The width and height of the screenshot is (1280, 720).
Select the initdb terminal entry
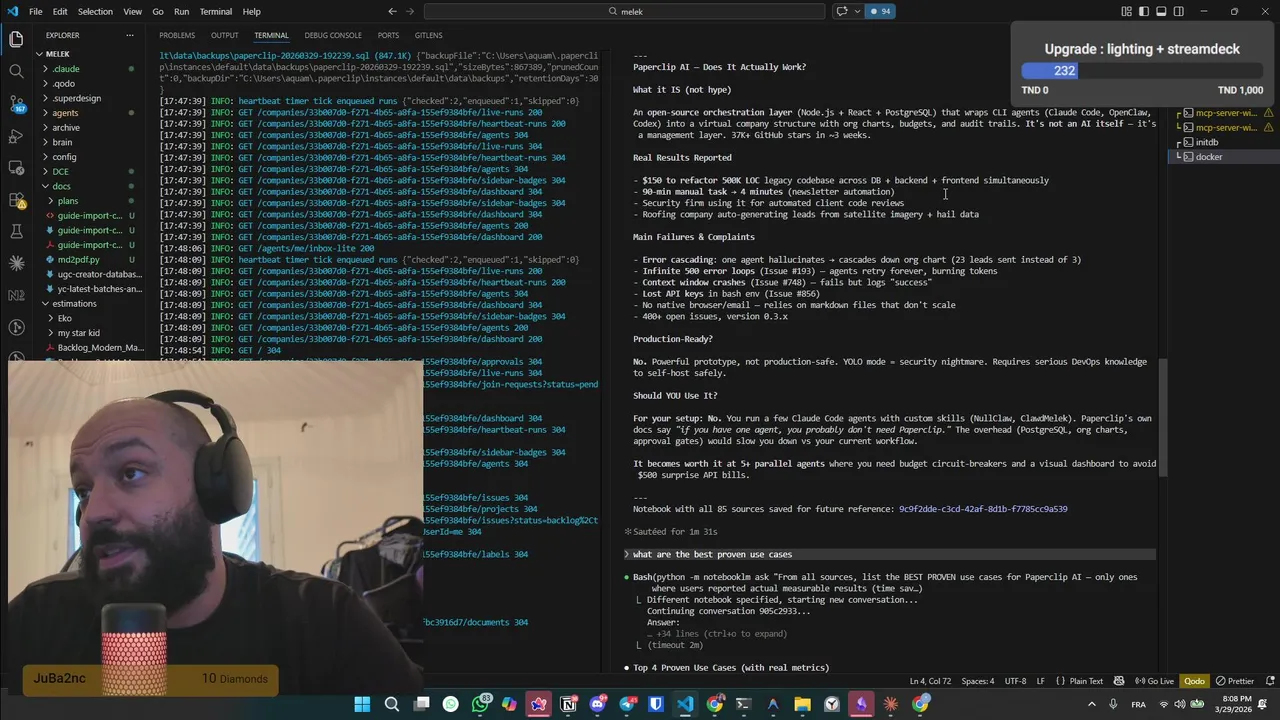pos(1206,142)
